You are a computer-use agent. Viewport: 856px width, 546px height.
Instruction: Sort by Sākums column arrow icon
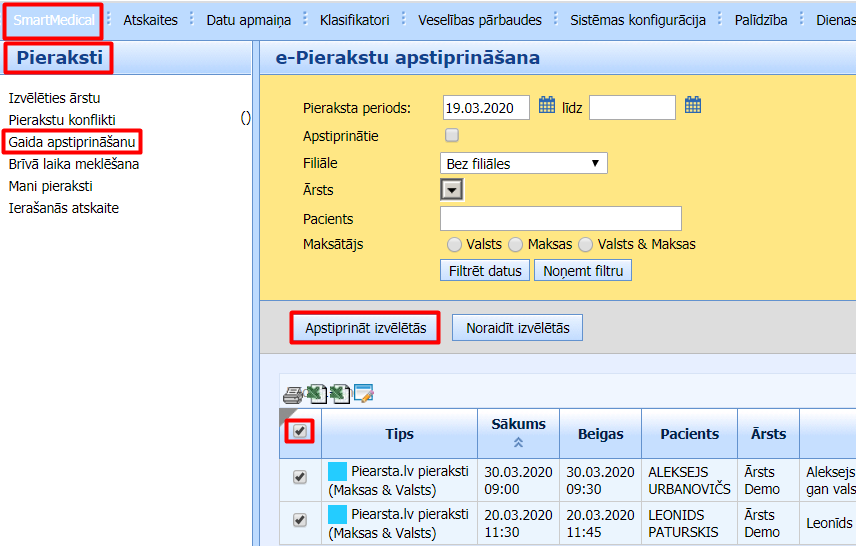pos(518,442)
